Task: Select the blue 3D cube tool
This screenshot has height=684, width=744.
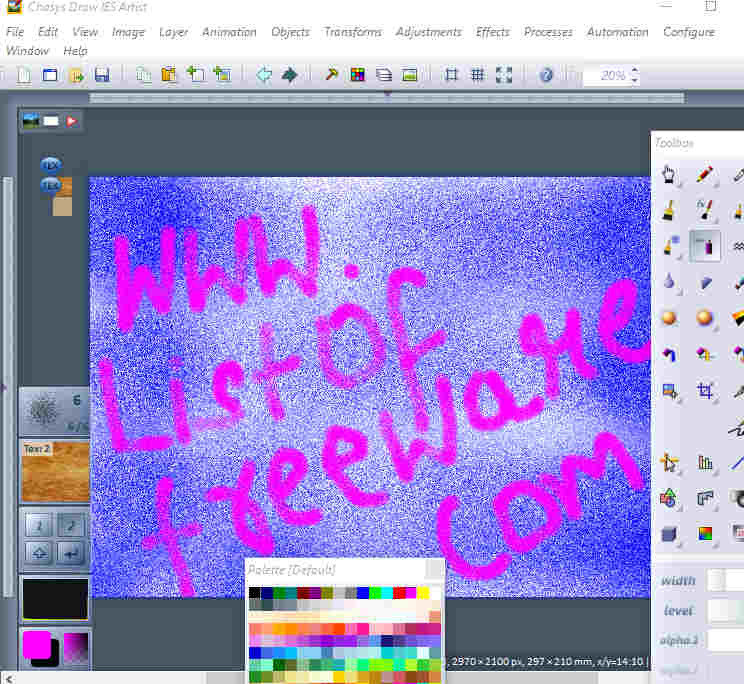Action: pos(669,534)
